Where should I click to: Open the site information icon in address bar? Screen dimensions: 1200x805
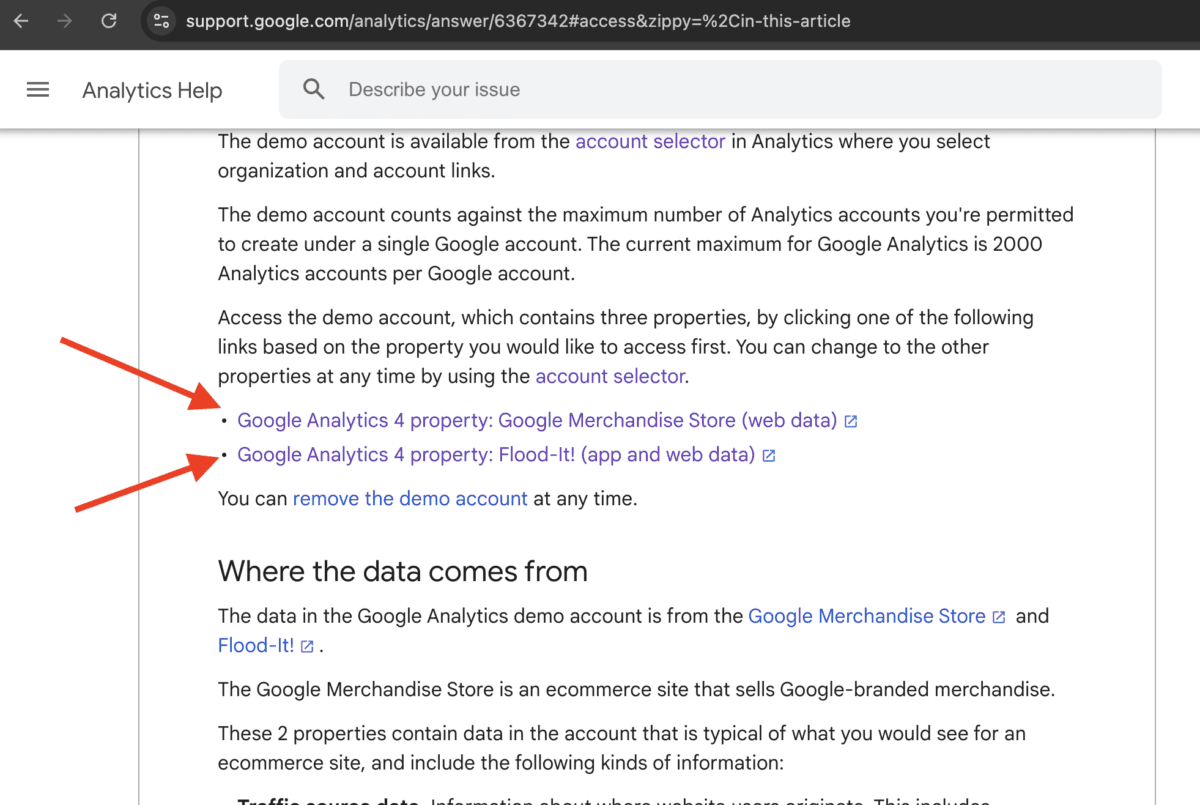[x=163, y=20]
